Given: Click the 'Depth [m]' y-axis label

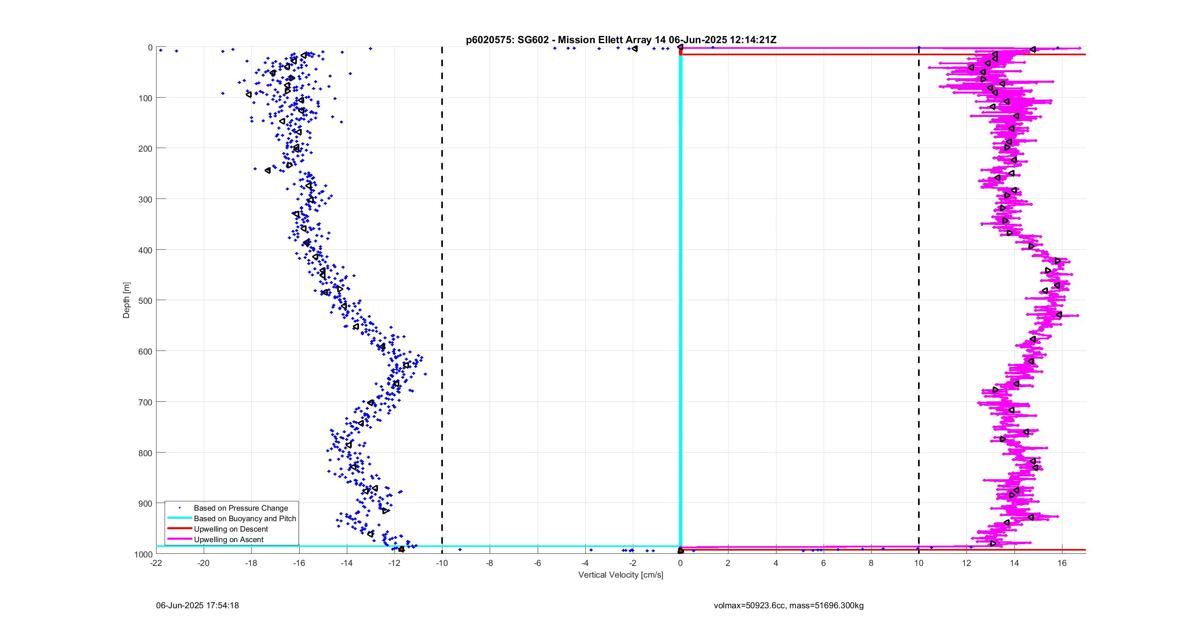Looking at the screenshot, I should pyautogui.click(x=127, y=299).
